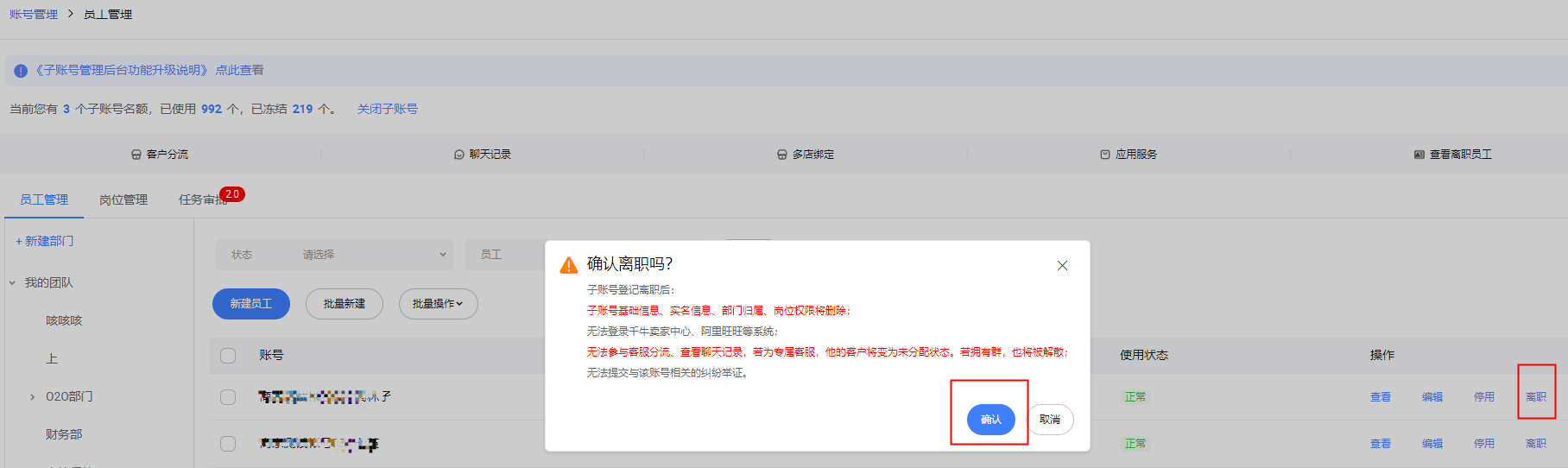Image resolution: width=1568 pixels, height=468 pixels.
Task: Click the blue info icon in notice banner
Action: (21, 71)
